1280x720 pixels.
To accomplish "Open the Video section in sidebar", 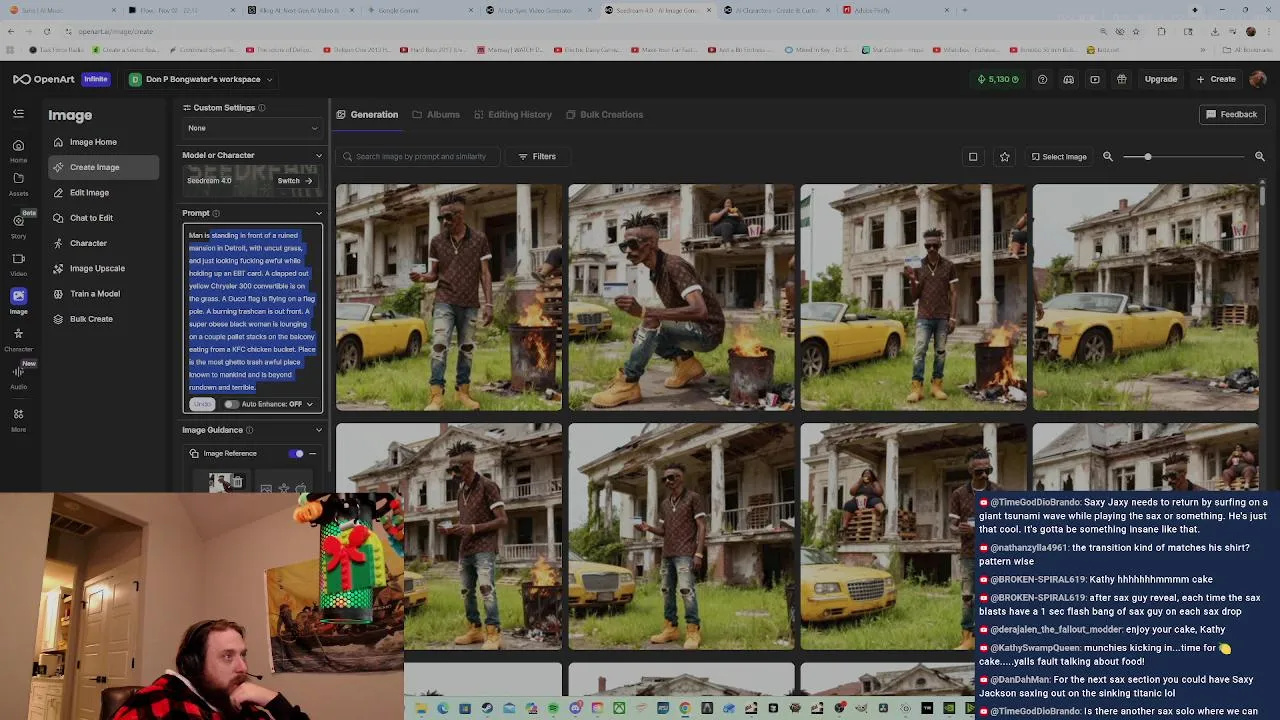I will pyautogui.click(x=18, y=264).
